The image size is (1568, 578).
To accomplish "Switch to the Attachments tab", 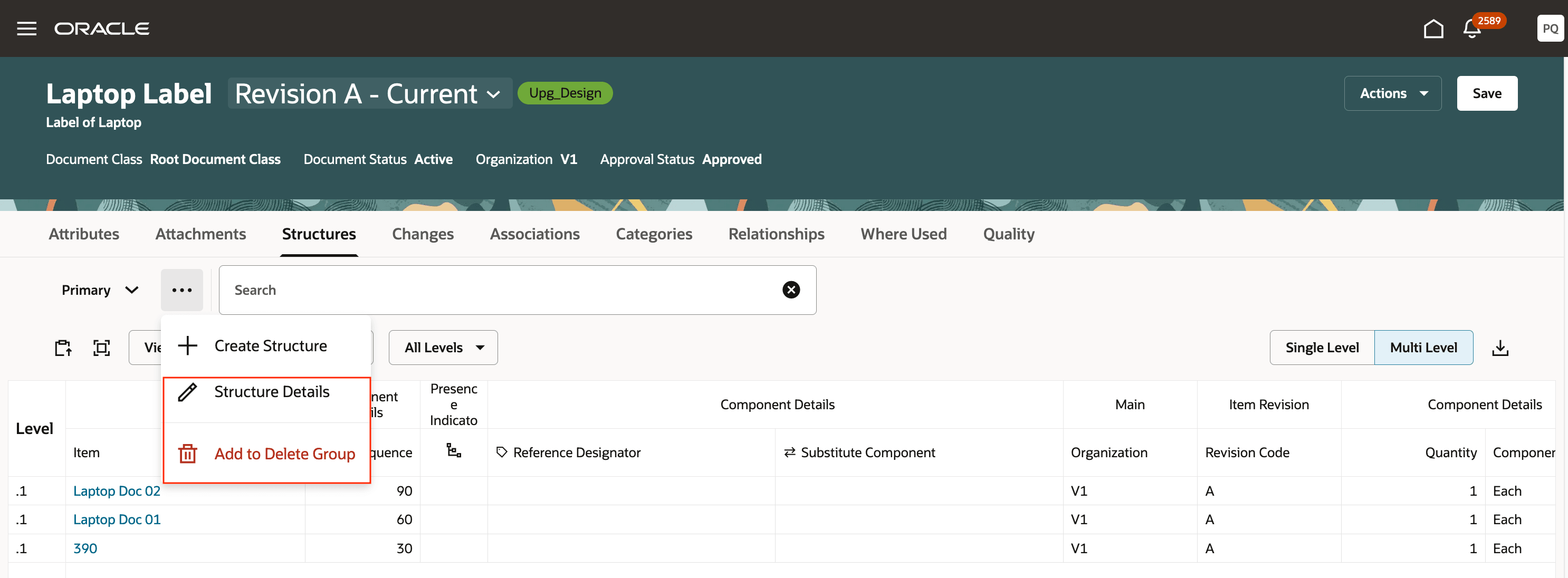I will point(200,234).
